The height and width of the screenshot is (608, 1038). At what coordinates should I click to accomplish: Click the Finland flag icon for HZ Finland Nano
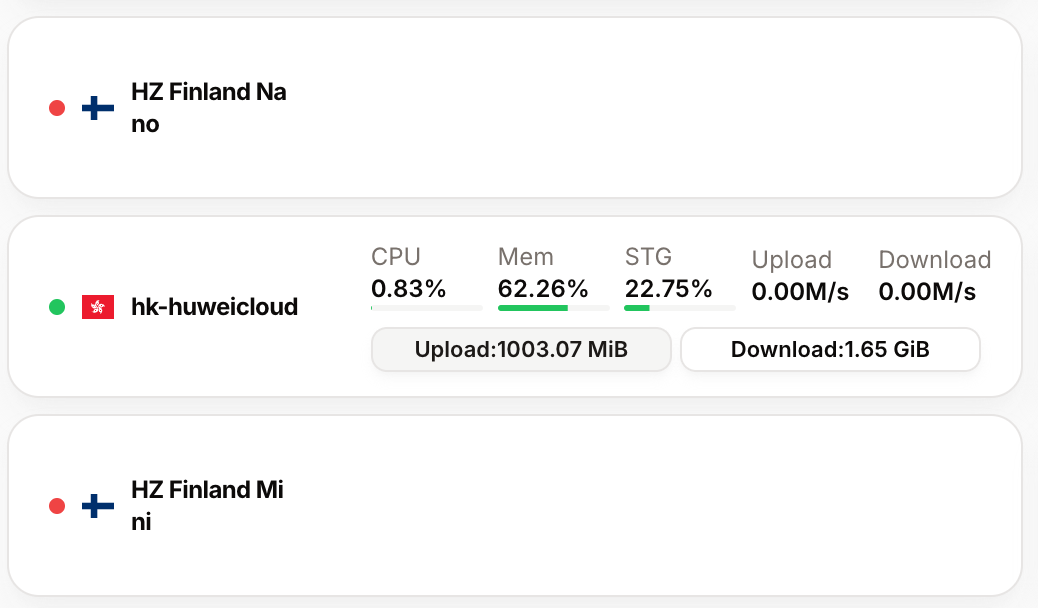[x=98, y=108]
